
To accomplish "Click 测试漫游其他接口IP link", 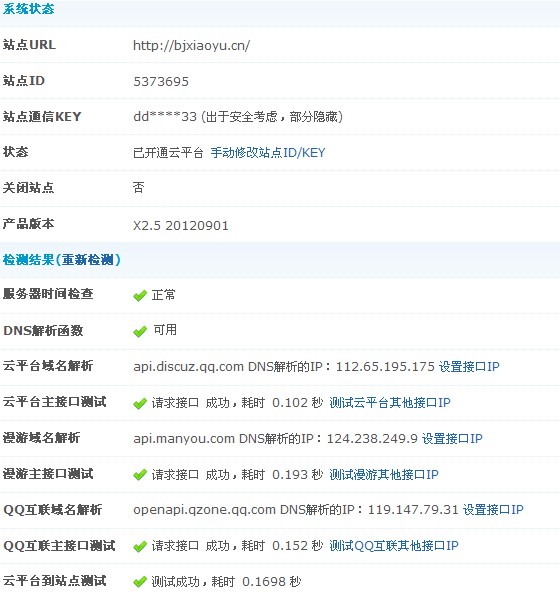I will 384,474.
